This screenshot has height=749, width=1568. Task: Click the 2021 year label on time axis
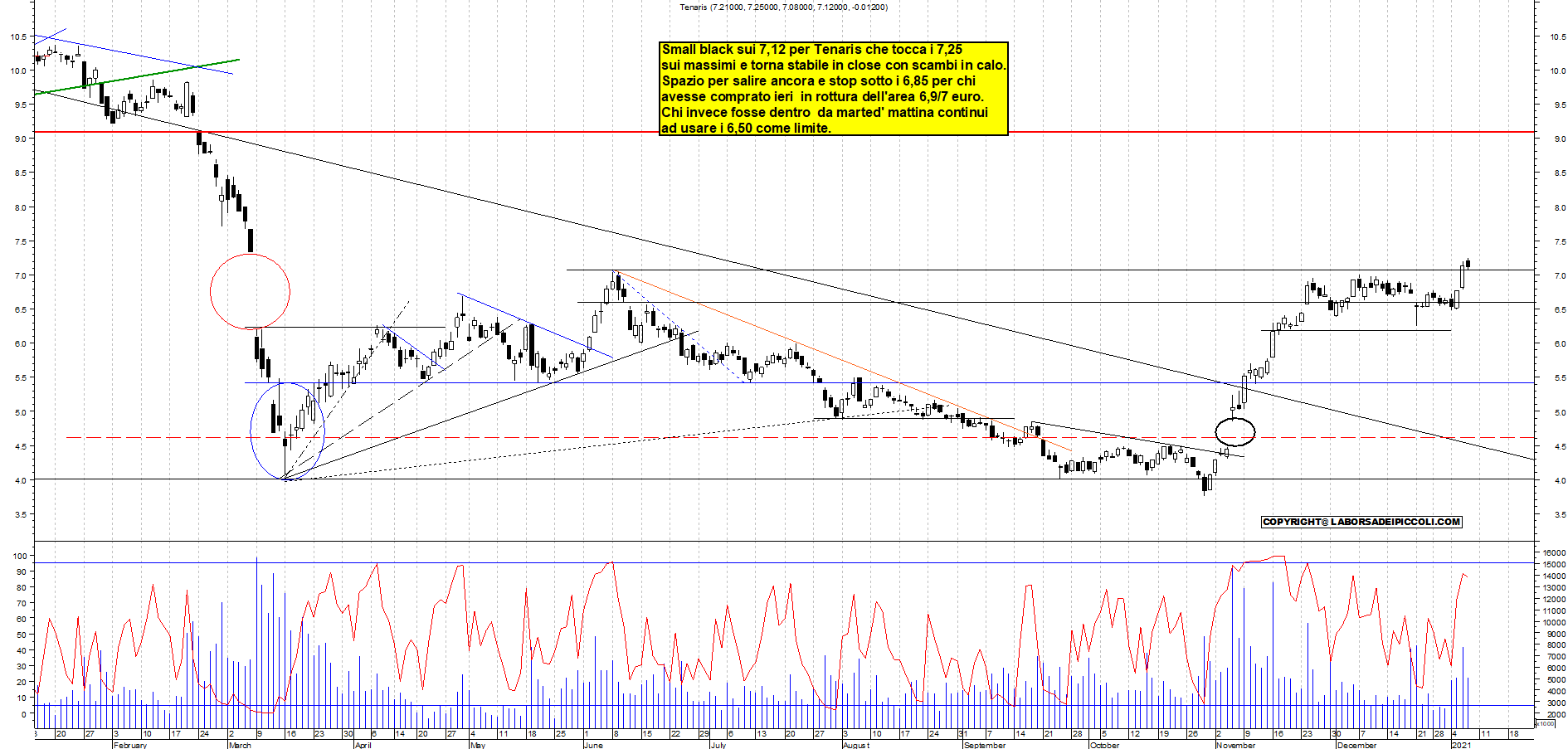1461,745
